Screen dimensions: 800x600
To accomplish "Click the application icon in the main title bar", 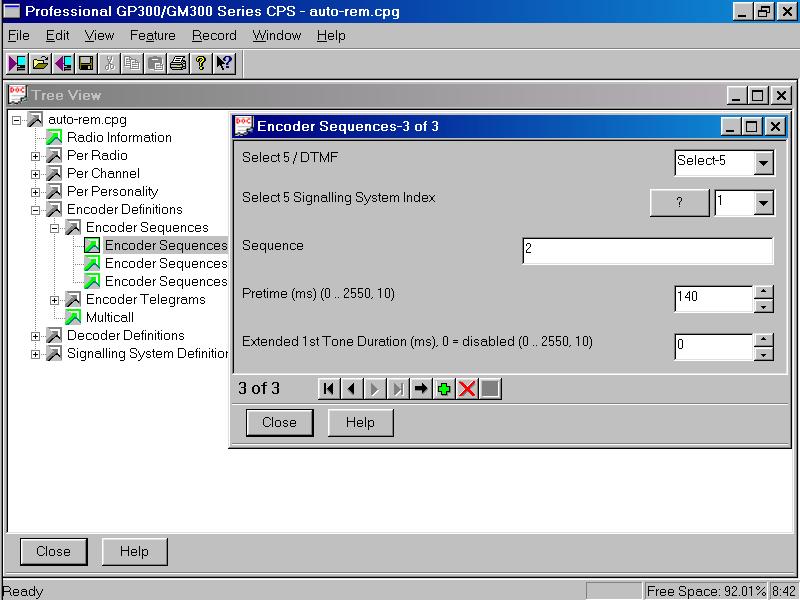I will point(12,11).
